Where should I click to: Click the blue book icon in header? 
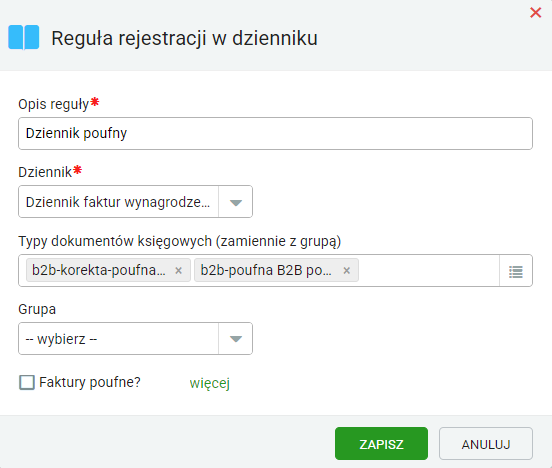[24, 37]
